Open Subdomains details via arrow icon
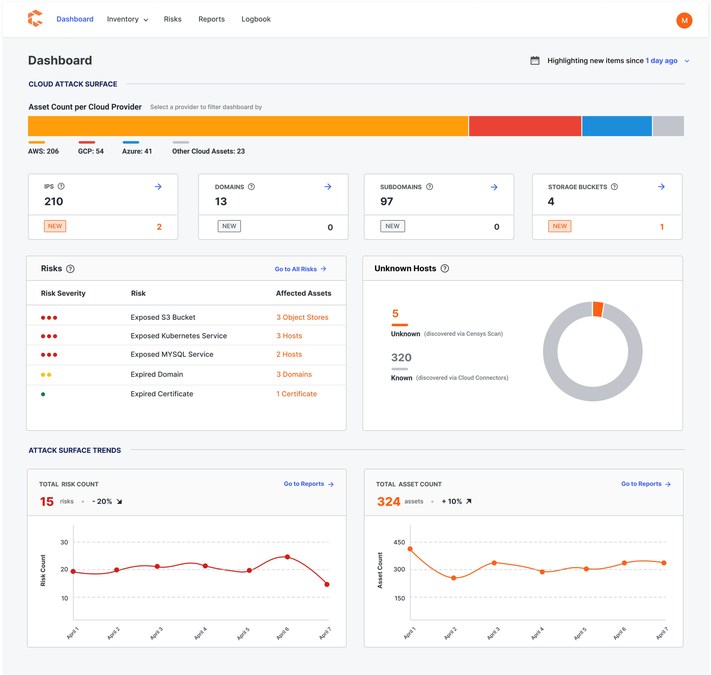 coord(494,187)
